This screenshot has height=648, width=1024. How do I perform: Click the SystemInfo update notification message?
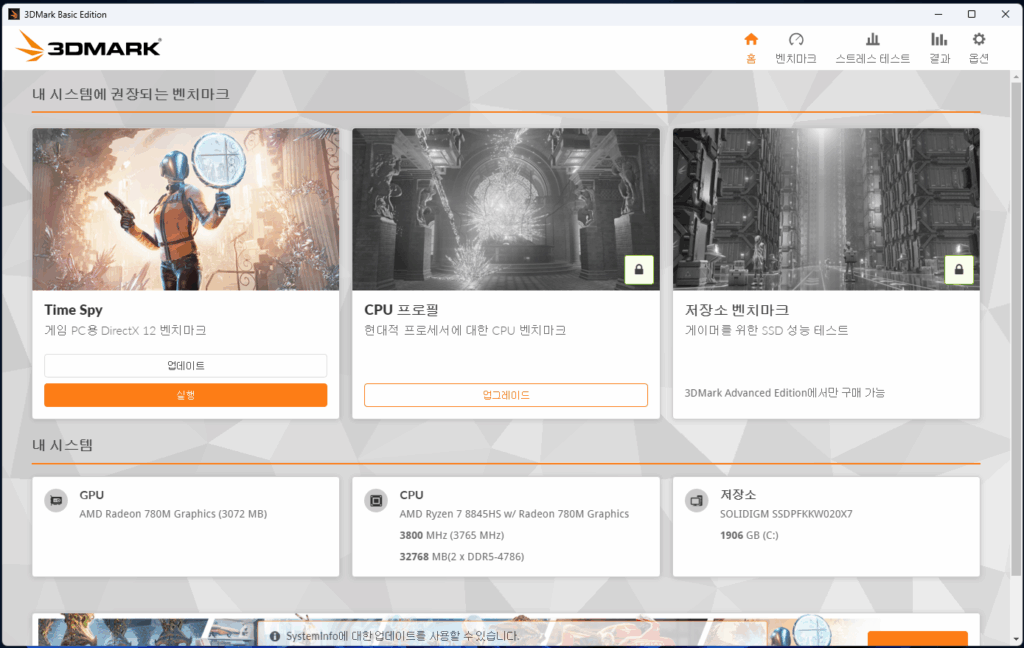[402, 636]
